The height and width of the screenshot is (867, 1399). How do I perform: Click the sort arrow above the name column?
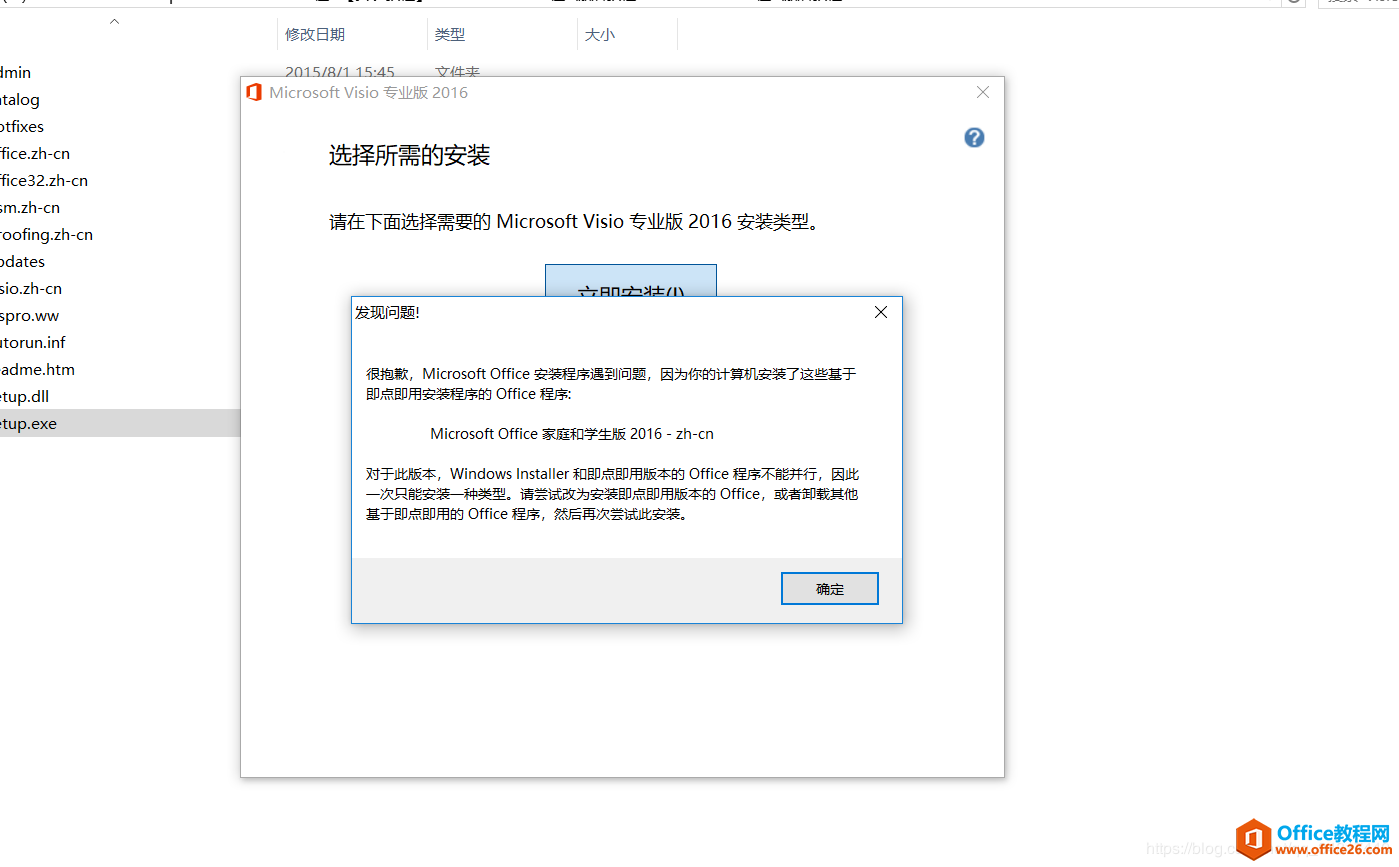[x=114, y=21]
